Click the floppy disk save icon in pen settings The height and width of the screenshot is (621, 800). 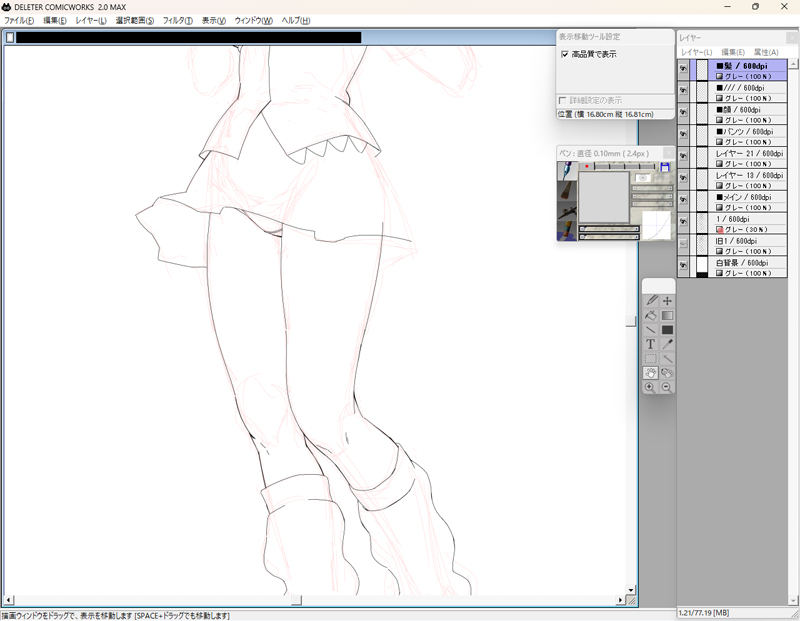(665, 167)
